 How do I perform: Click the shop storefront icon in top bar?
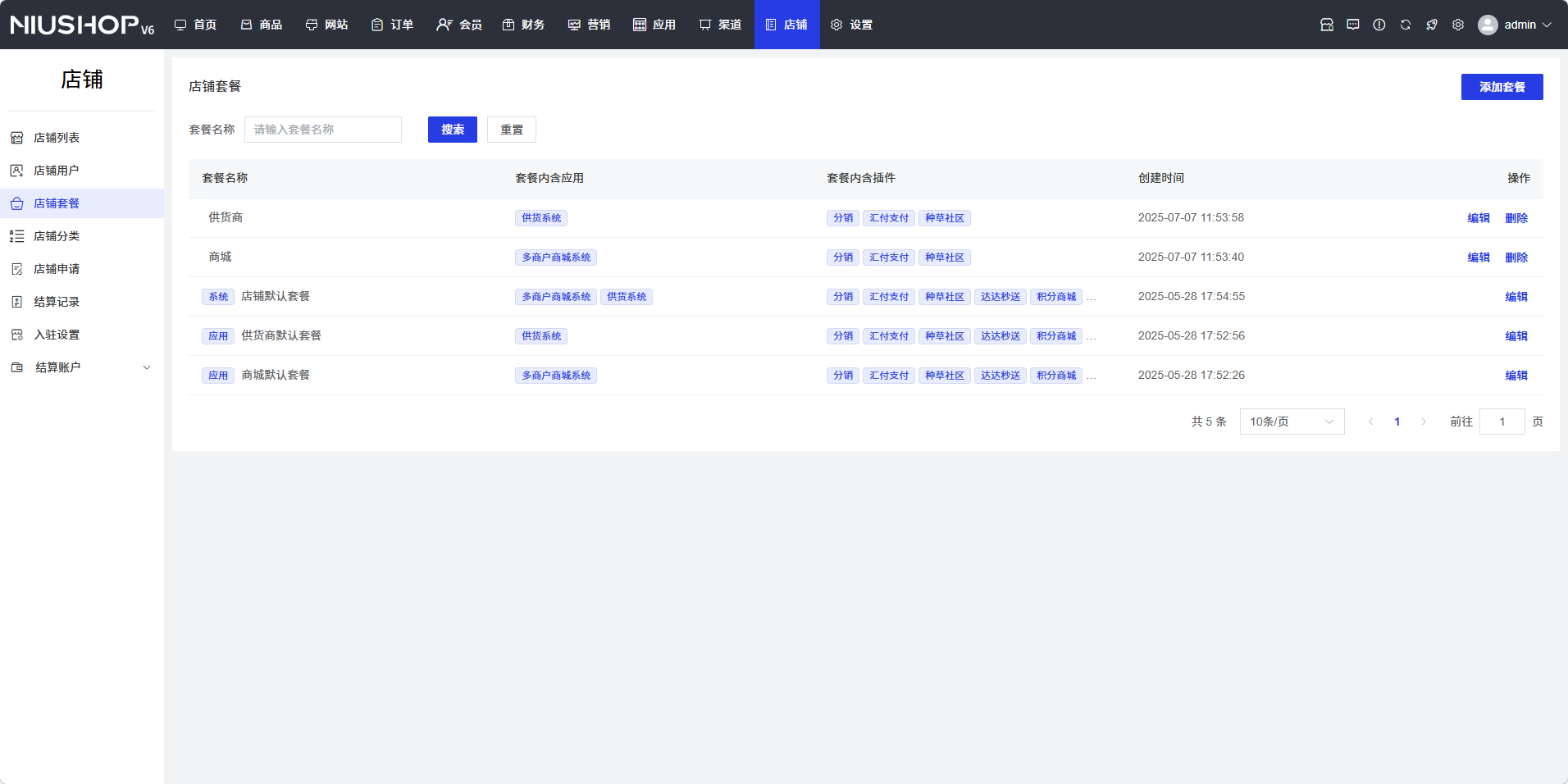click(x=1327, y=25)
